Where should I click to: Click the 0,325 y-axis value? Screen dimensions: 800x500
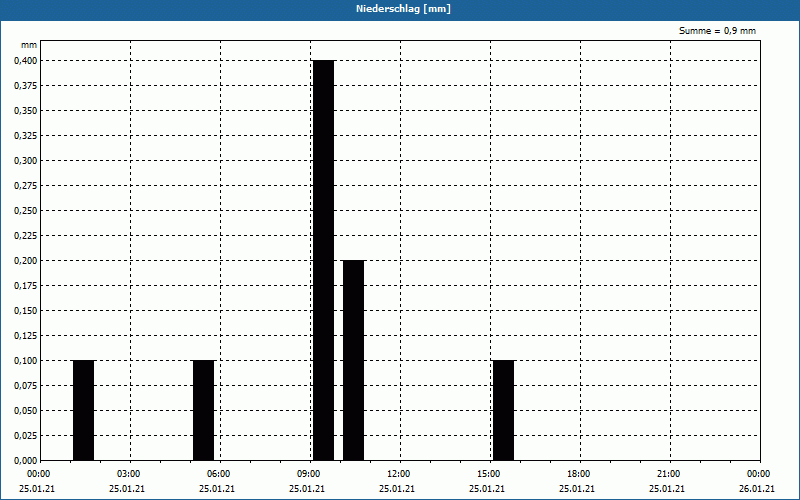point(26,136)
